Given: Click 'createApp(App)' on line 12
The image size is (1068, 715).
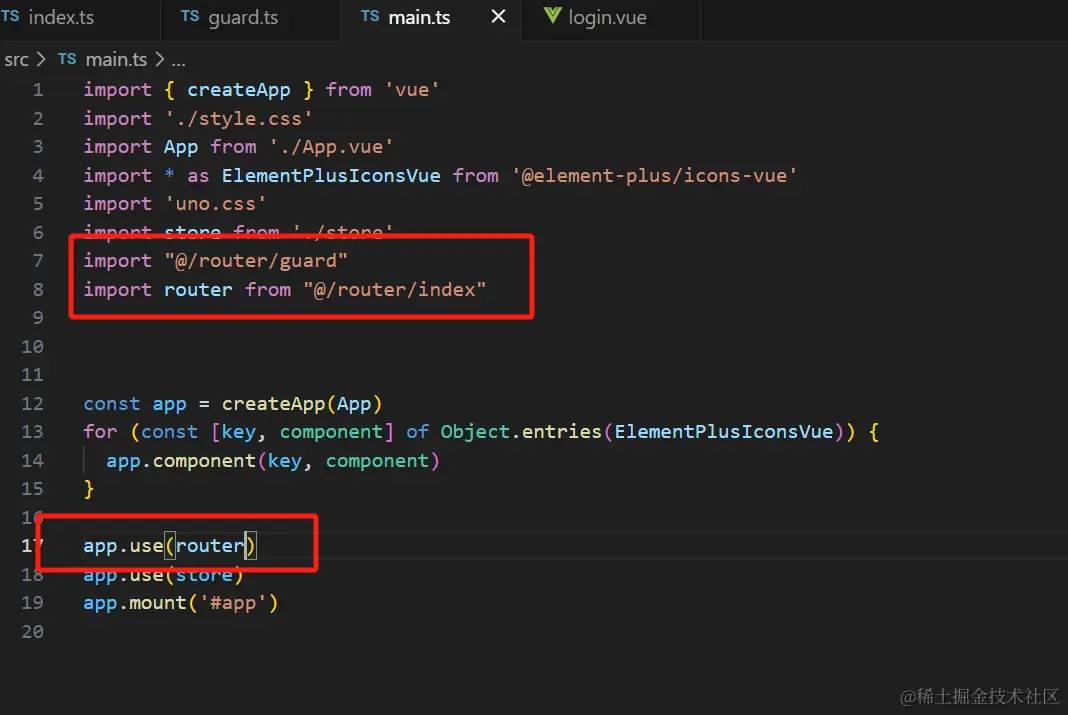Looking at the screenshot, I should coord(302,404).
